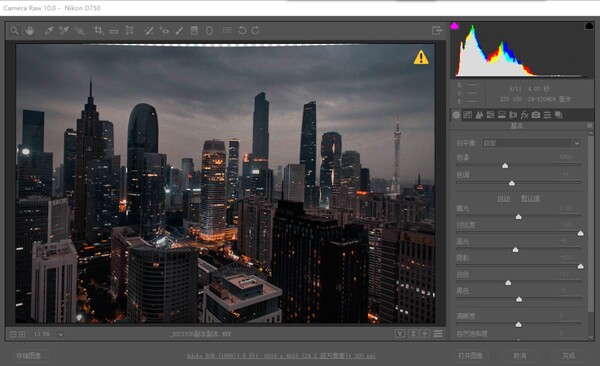Click the yellow warning triangle on preview
This screenshot has height=366, width=600.
(421, 57)
